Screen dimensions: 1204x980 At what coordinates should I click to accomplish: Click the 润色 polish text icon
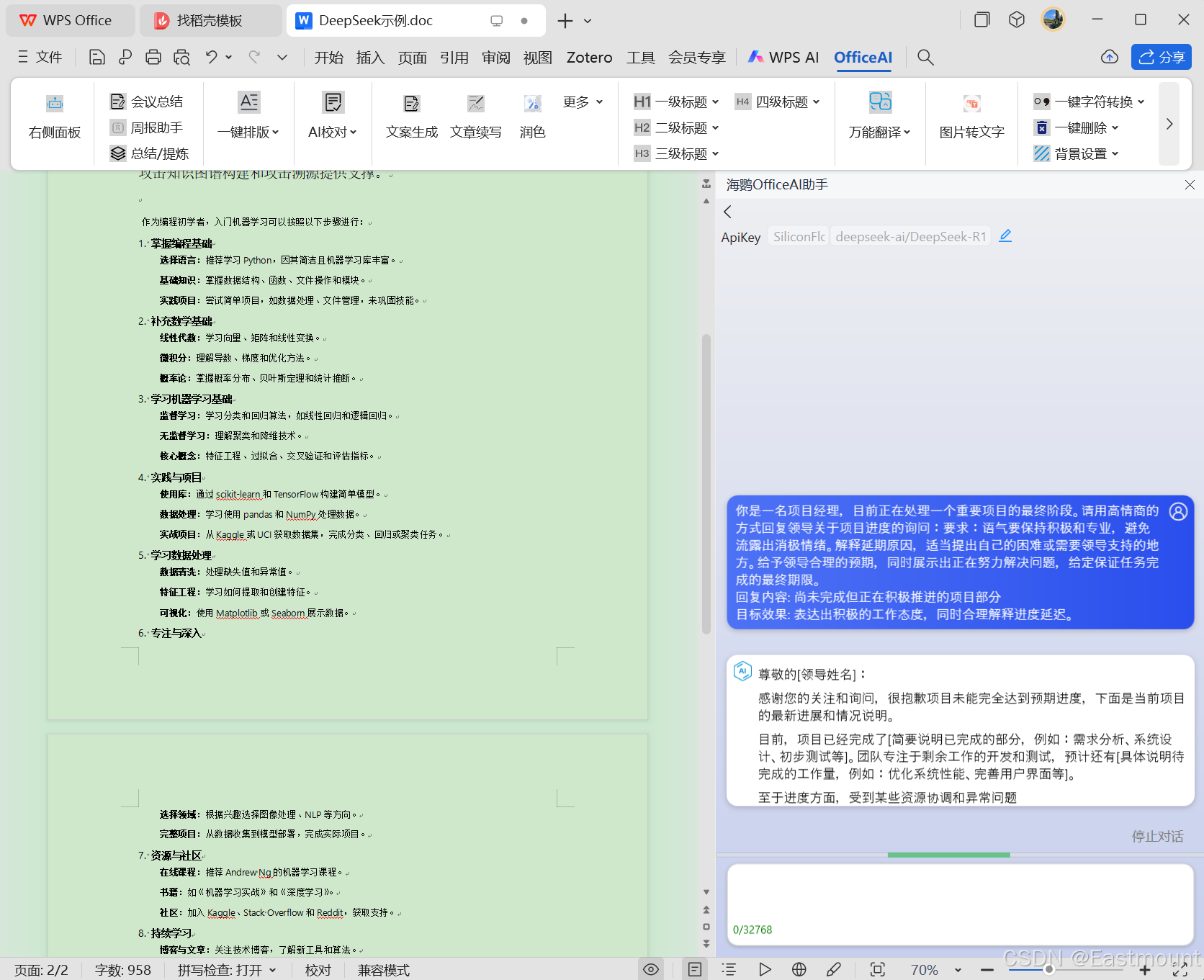(533, 104)
